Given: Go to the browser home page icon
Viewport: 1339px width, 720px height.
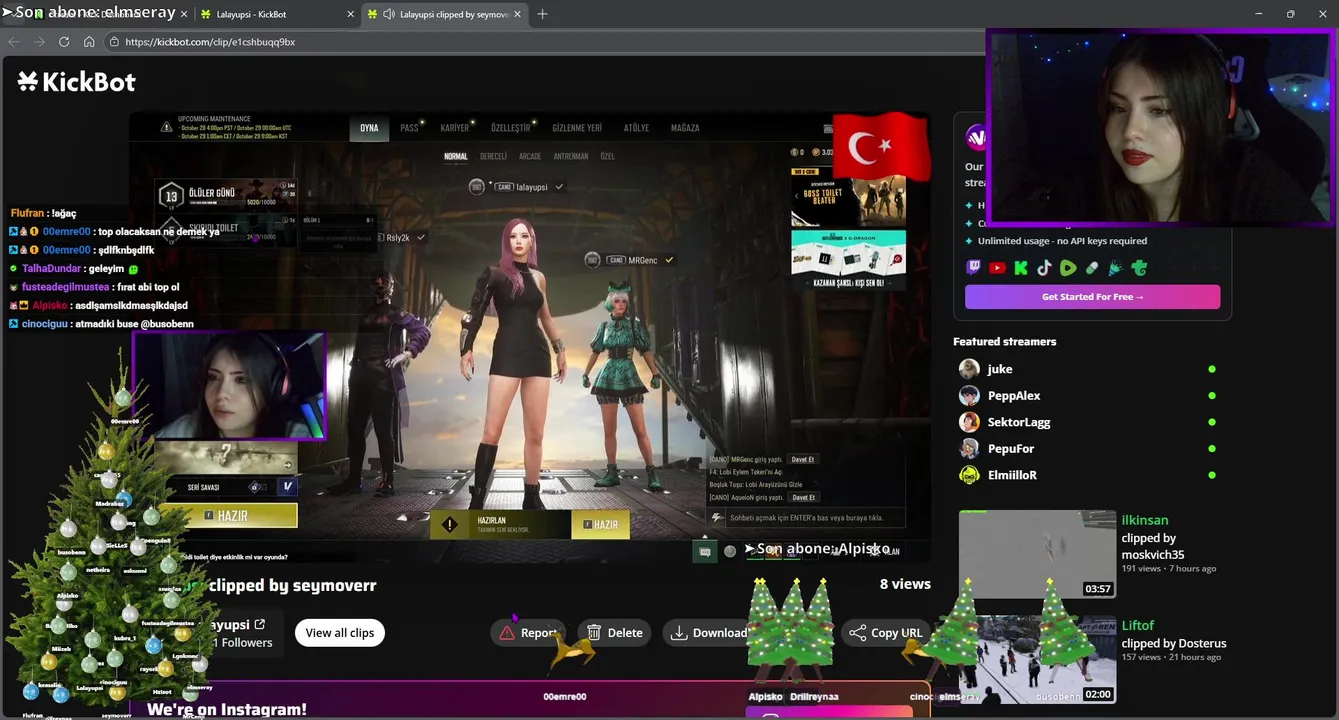Looking at the screenshot, I should coord(89,42).
